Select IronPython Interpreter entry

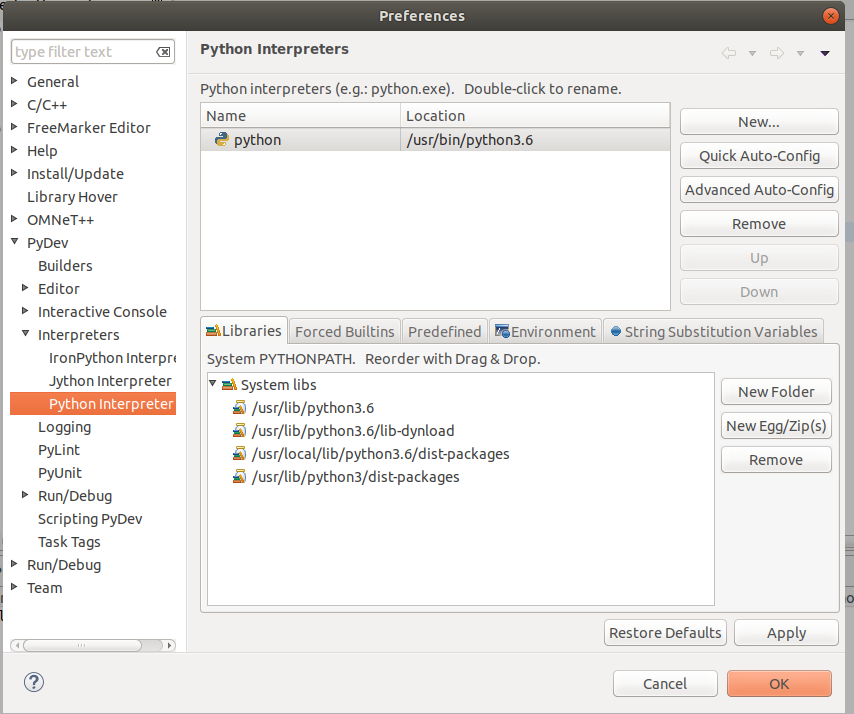(113, 357)
